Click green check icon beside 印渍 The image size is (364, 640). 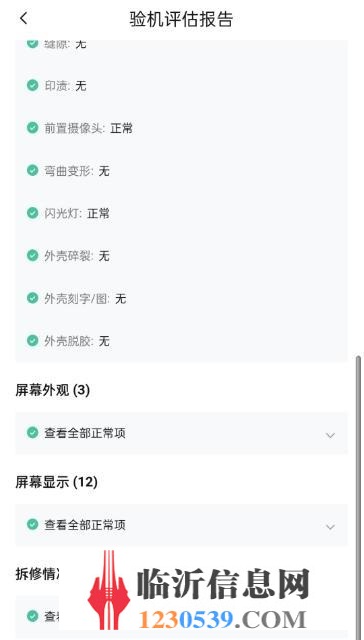33,85
